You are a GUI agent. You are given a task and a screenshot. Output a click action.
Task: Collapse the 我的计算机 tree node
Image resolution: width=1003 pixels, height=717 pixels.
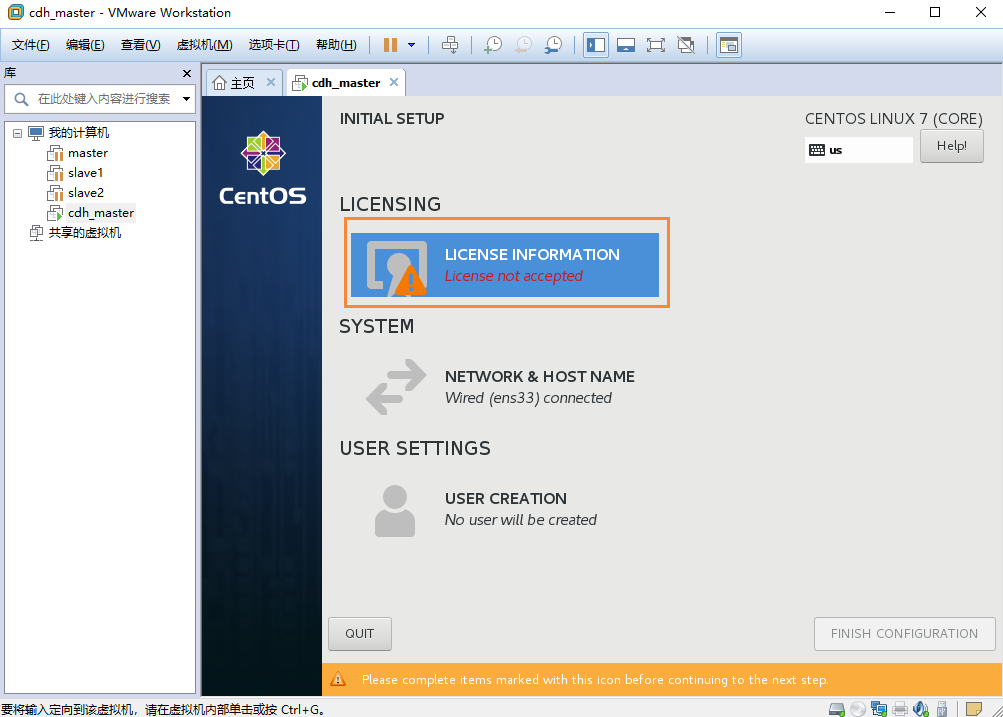point(17,133)
